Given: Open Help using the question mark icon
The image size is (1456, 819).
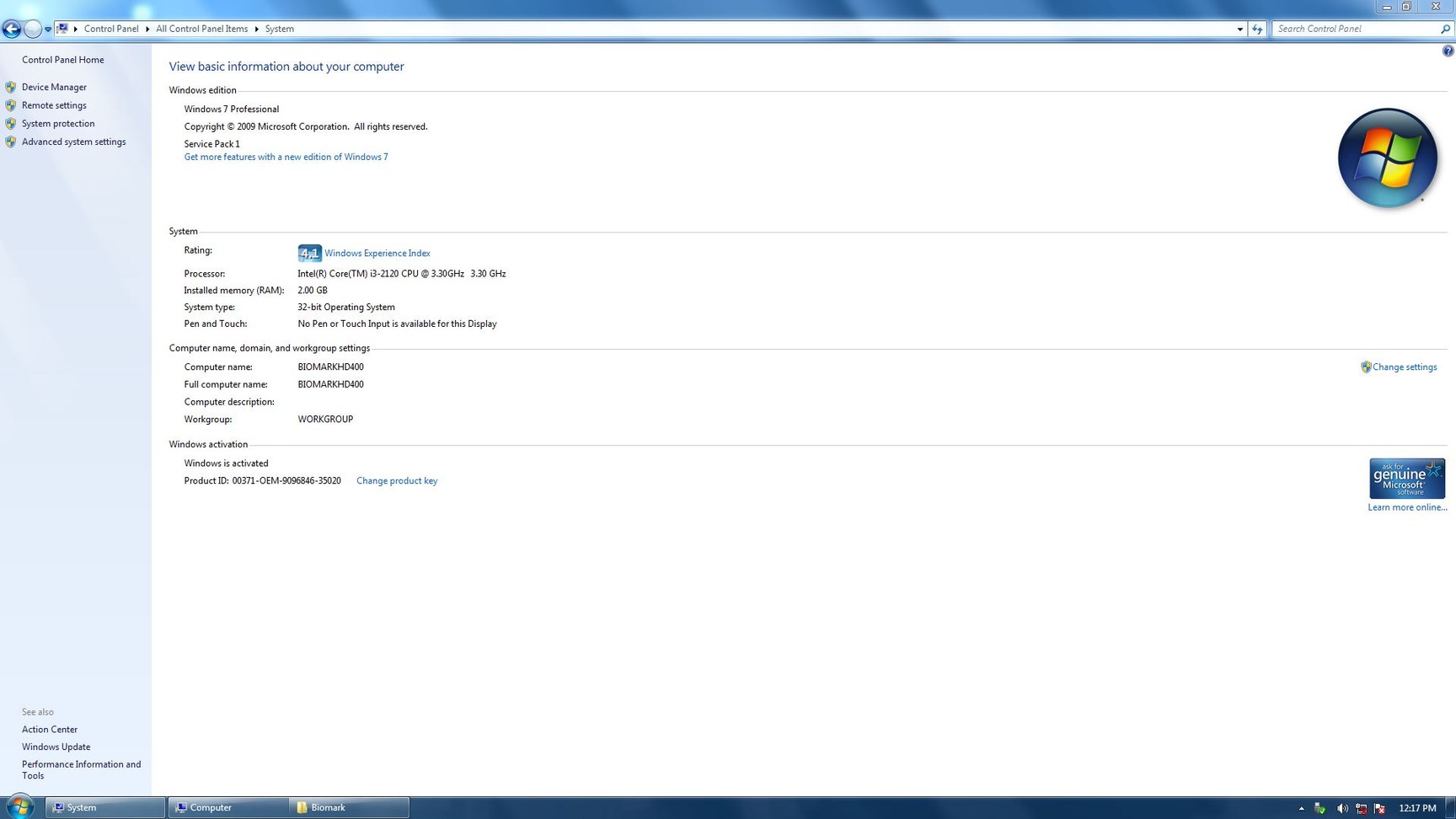Looking at the screenshot, I should [1448, 51].
